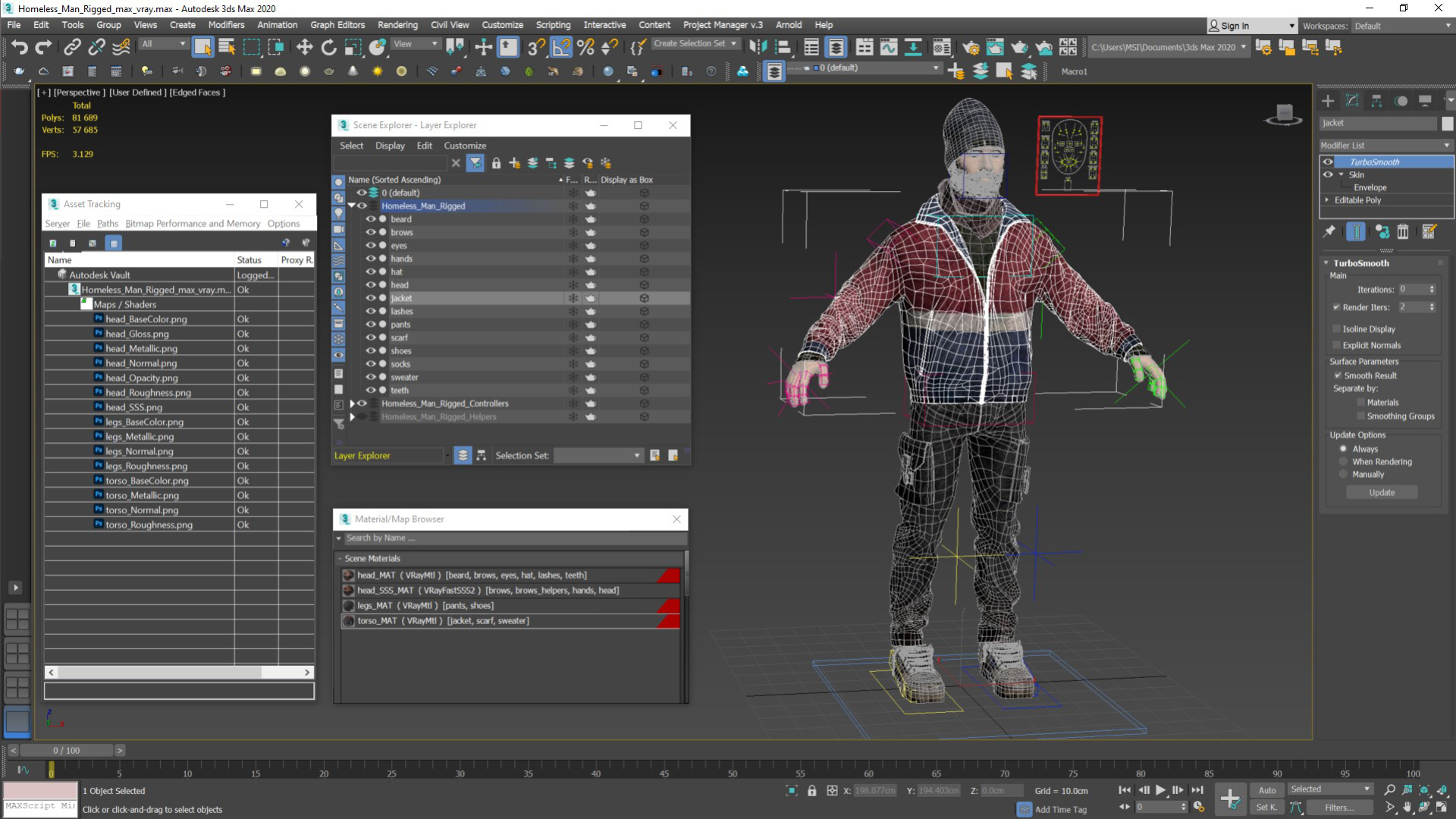Toggle visibility eye of the TurboSmooth modifier

1328,162
